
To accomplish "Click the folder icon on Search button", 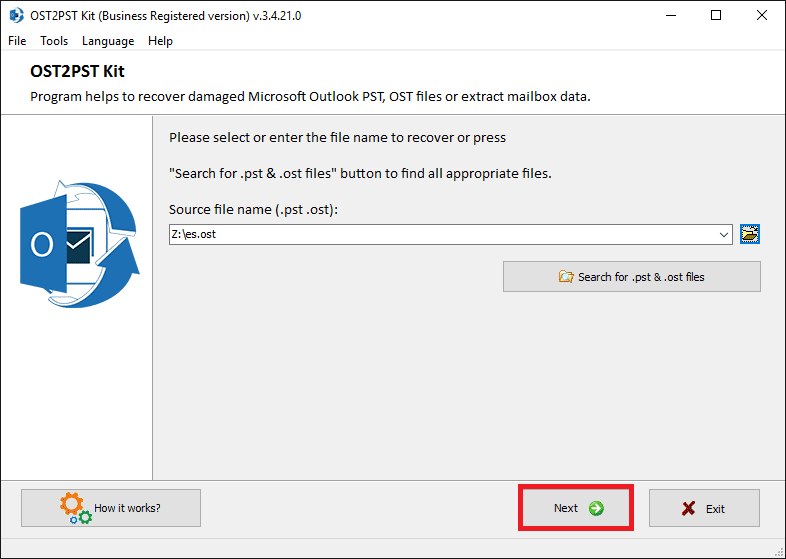I will tap(566, 277).
